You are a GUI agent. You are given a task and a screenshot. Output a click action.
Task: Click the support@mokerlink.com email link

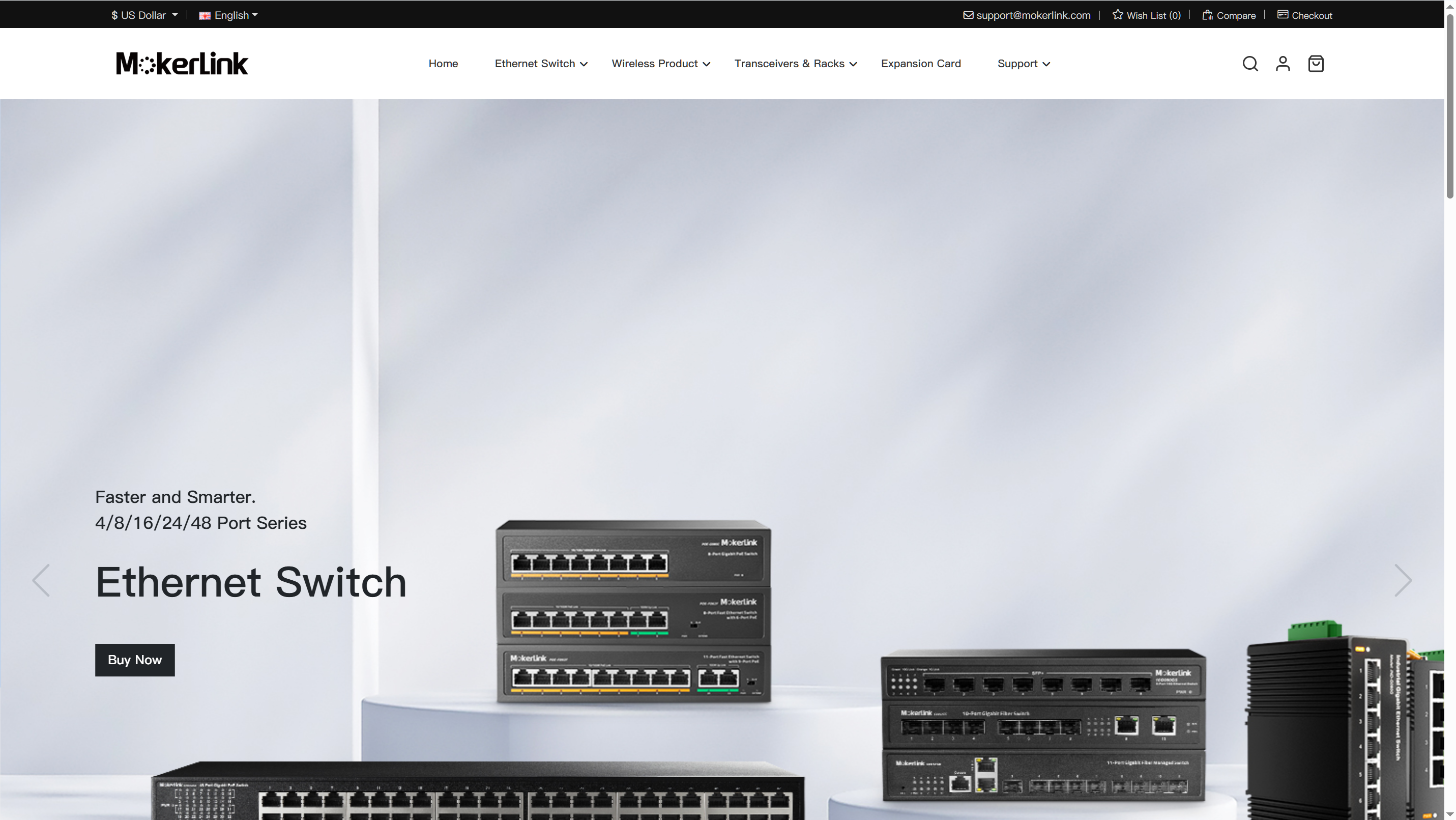1033,15
